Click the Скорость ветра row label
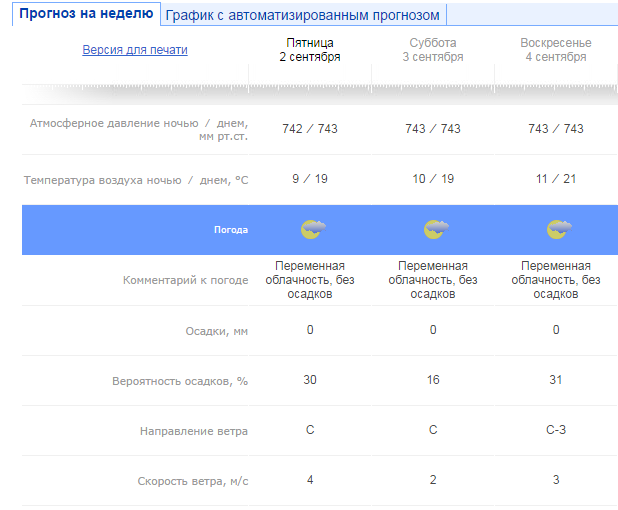The width and height of the screenshot is (618, 510). (192, 481)
